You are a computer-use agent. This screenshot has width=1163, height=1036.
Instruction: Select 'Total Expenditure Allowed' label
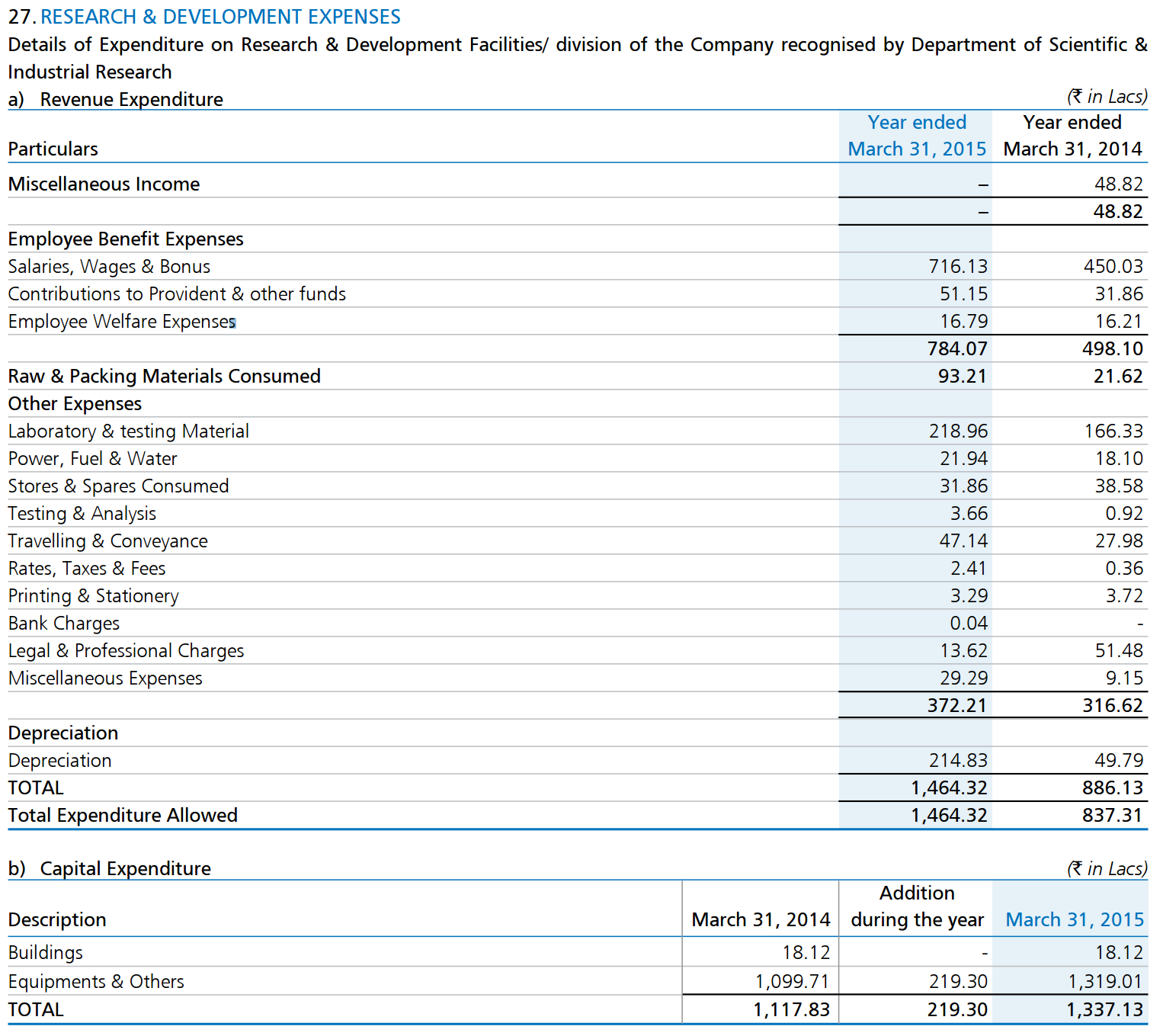coord(123,815)
